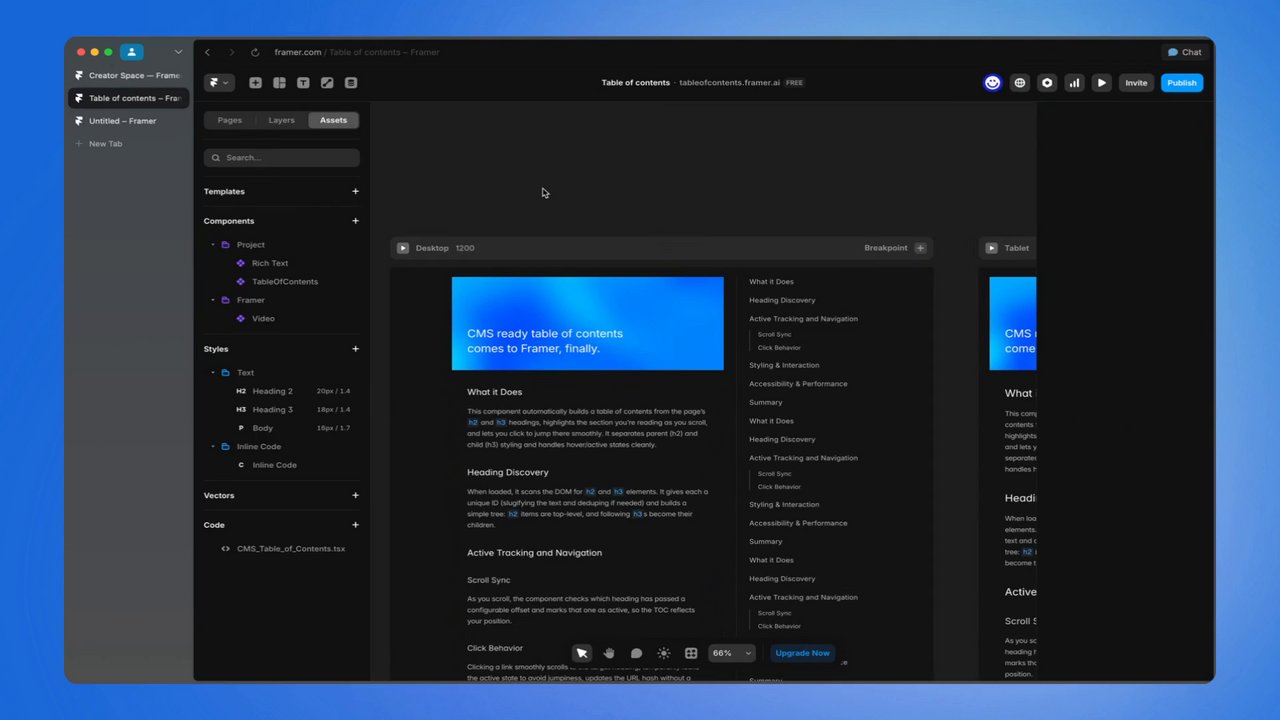
Task: Open the CMS database tool
Action: [x=350, y=83]
